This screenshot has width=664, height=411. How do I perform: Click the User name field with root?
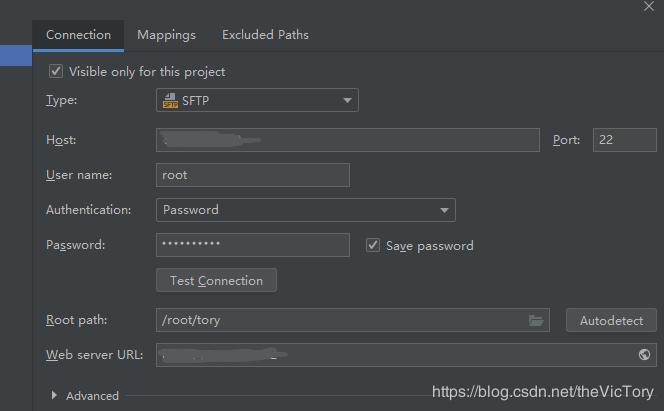(x=253, y=175)
